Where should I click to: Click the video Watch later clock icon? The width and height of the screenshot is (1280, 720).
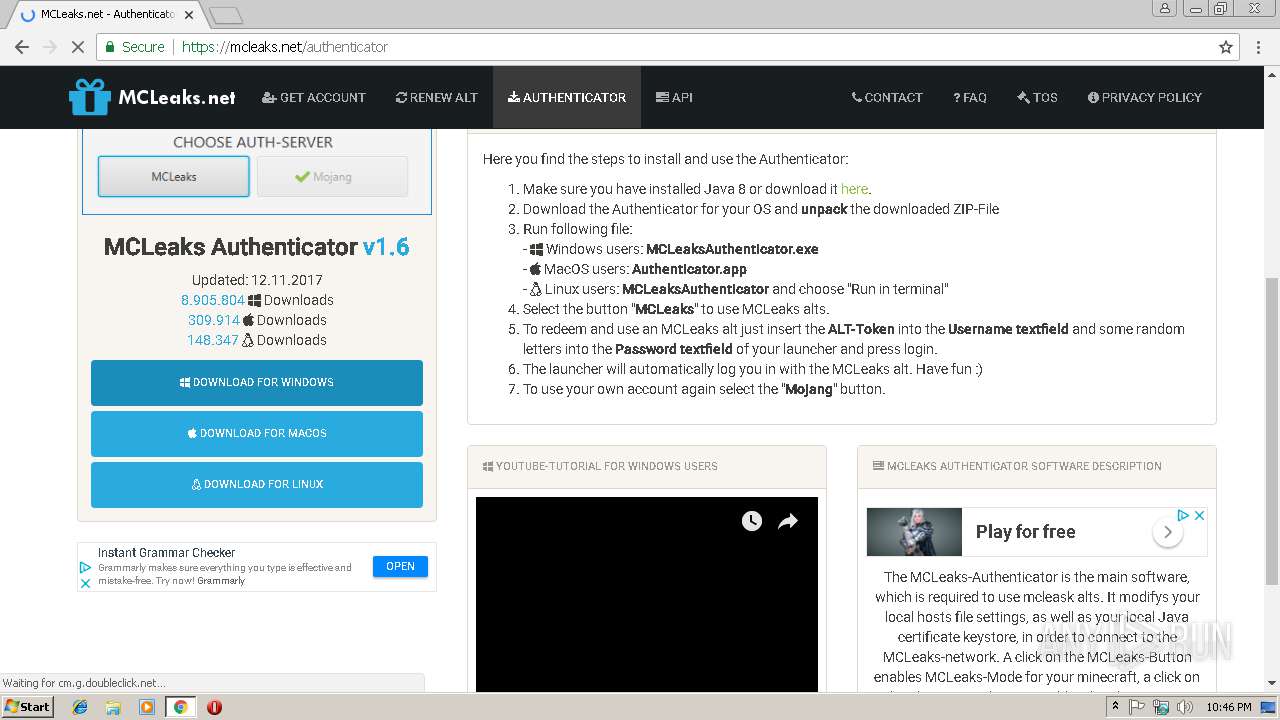tap(752, 521)
